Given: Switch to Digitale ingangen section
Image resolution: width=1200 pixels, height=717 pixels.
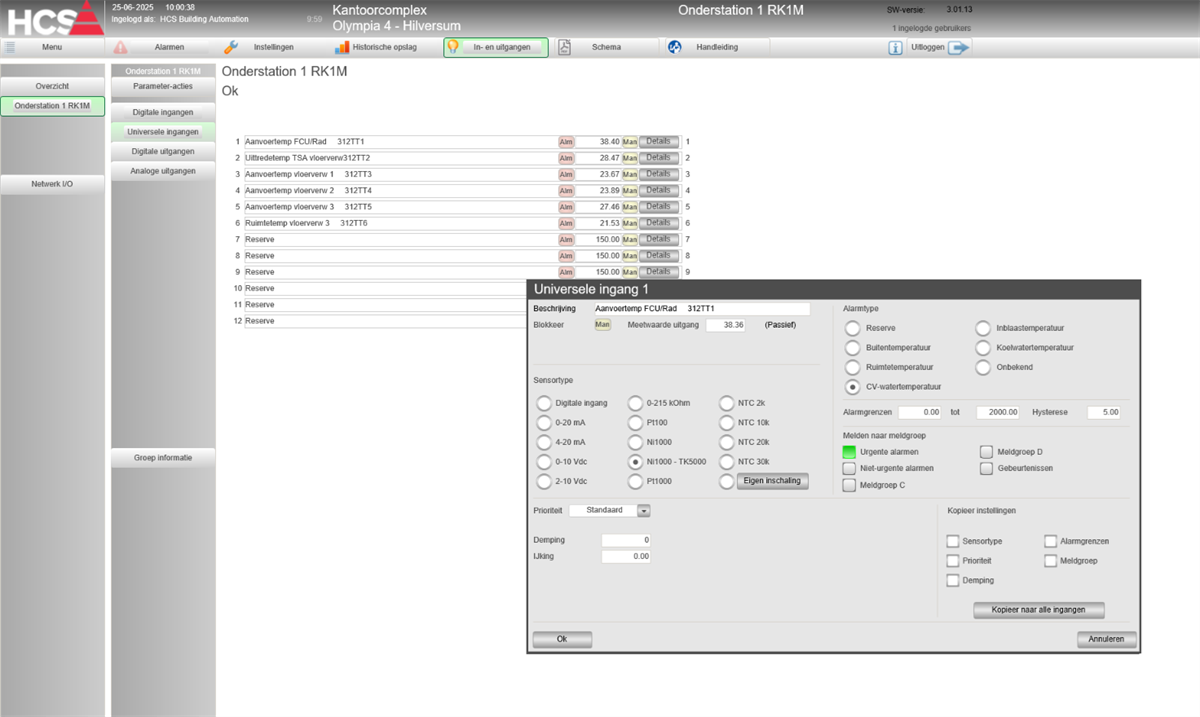Looking at the screenshot, I should coord(163,112).
